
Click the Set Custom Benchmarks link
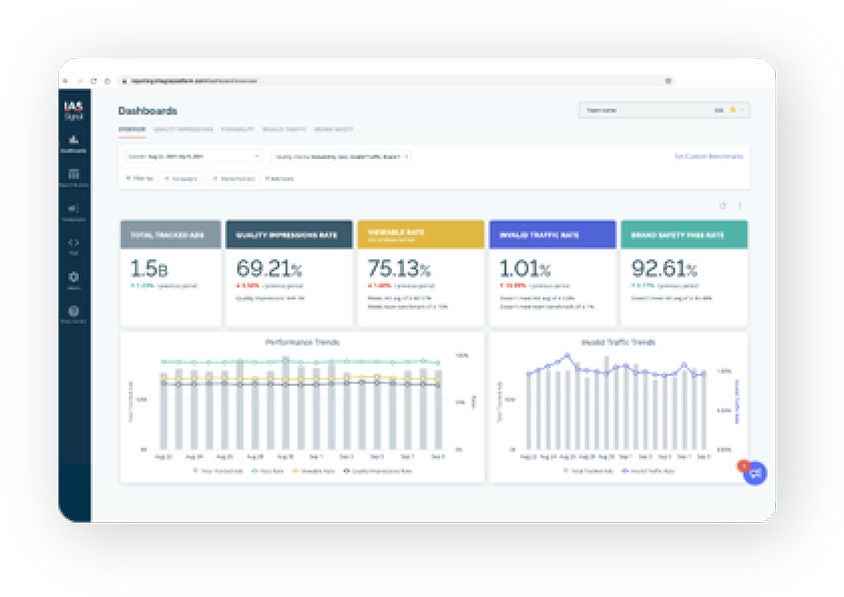(x=708, y=156)
